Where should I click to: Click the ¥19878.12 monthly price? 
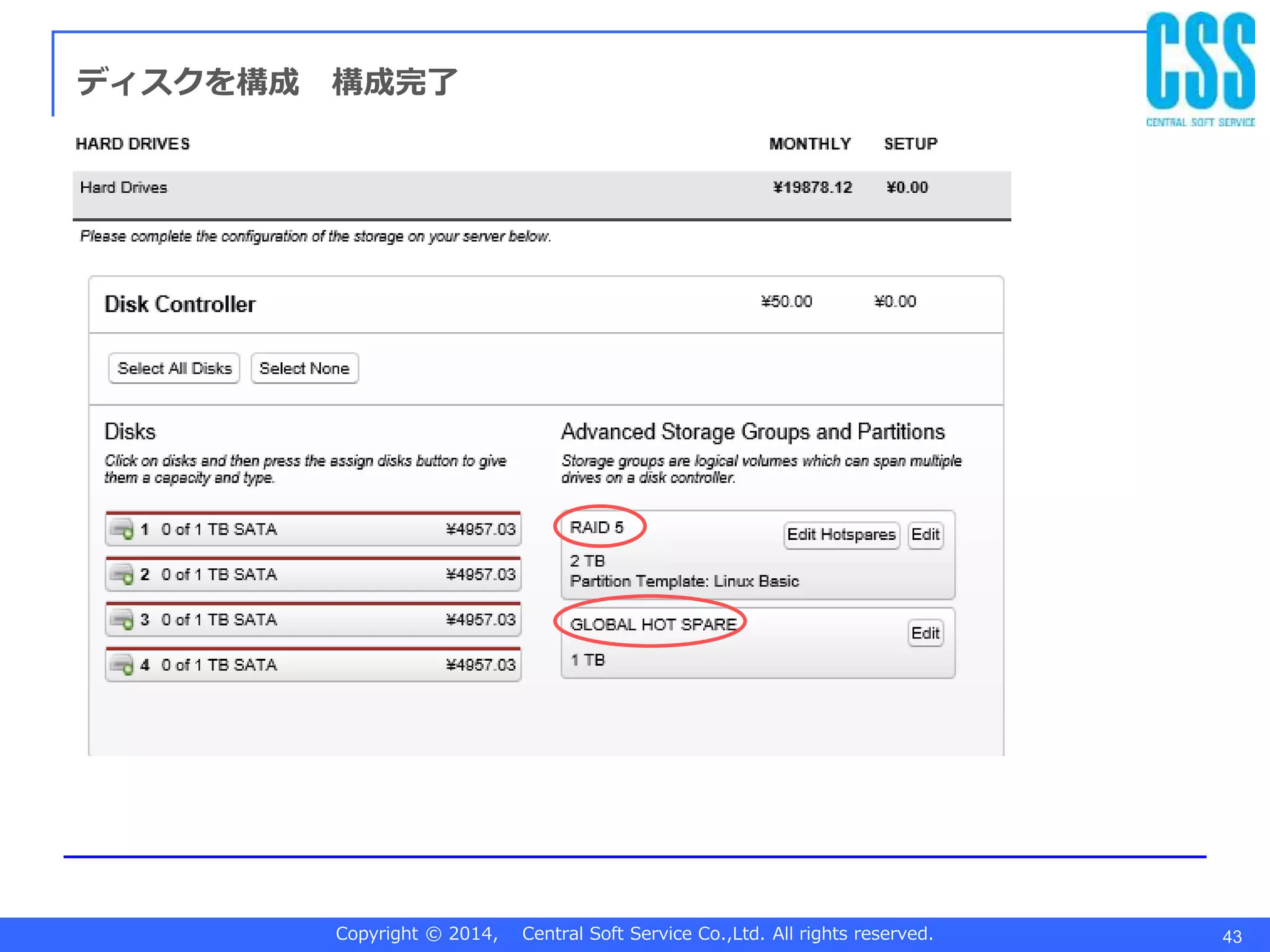(x=812, y=188)
